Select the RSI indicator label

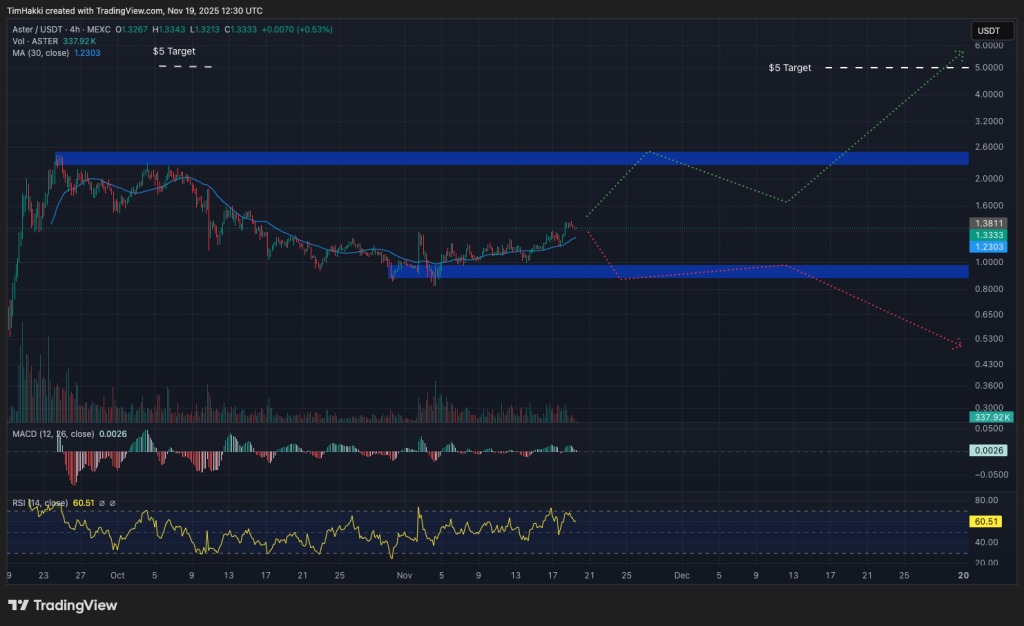pyautogui.click(x=38, y=503)
